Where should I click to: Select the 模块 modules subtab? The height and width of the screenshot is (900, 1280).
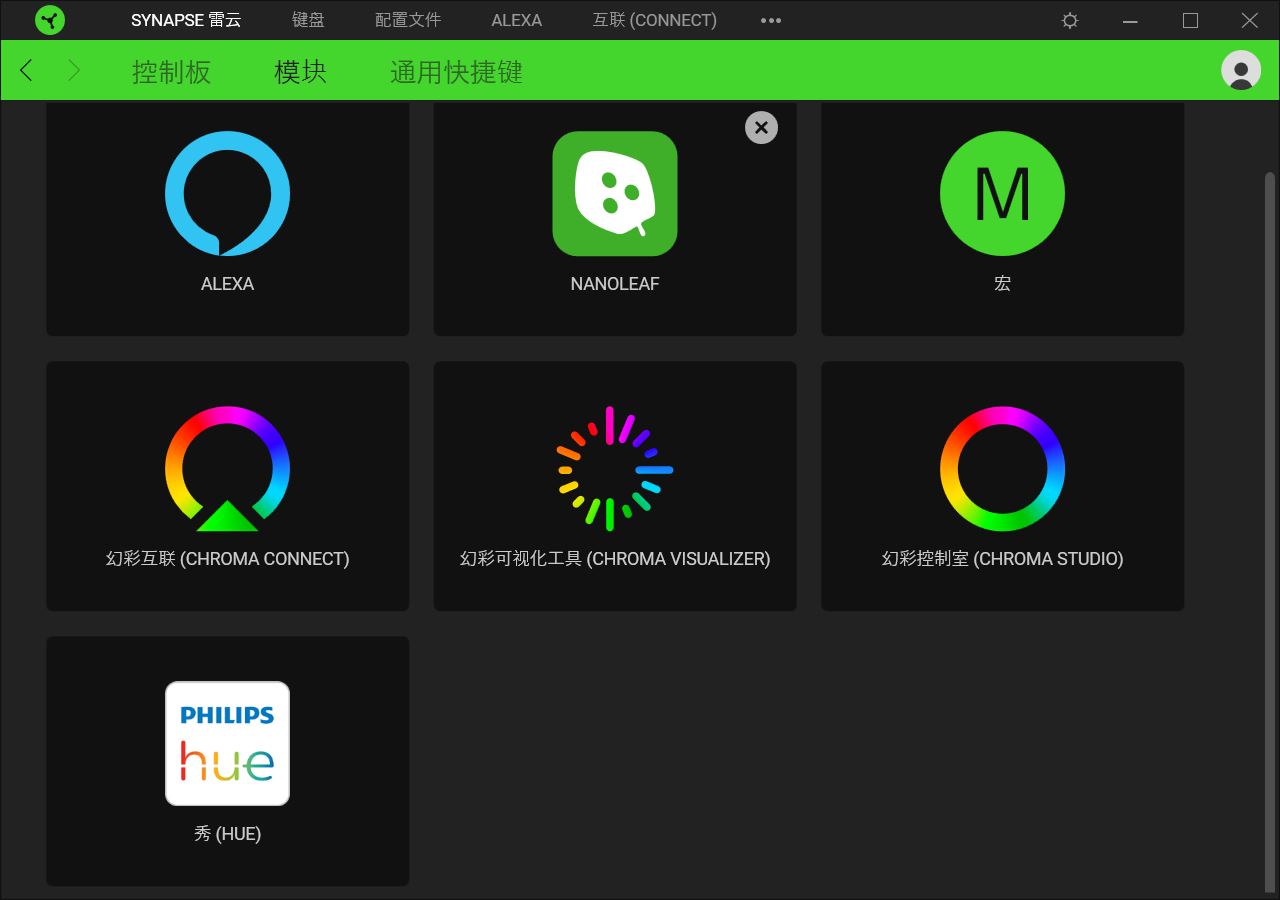point(301,72)
